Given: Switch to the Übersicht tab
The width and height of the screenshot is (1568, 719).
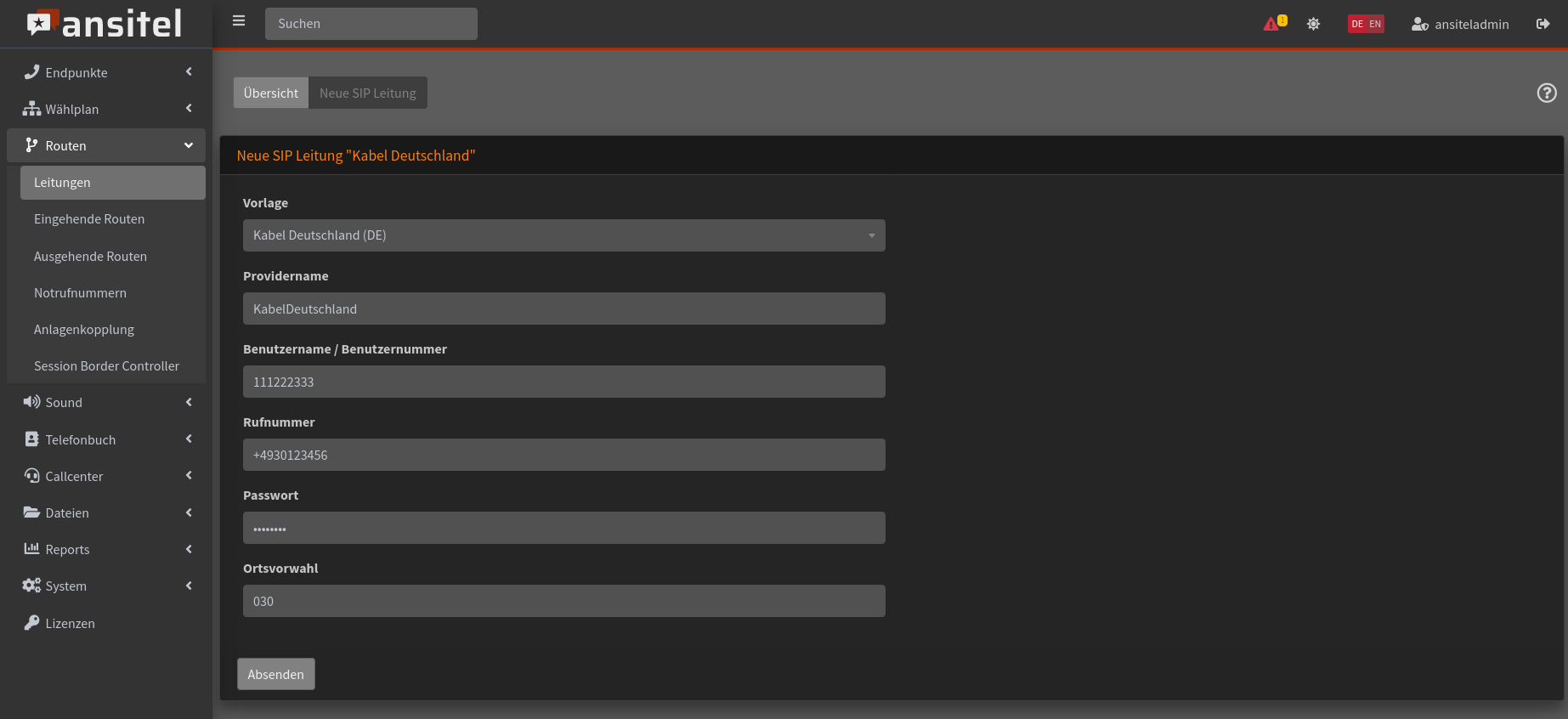Looking at the screenshot, I should coord(270,93).
